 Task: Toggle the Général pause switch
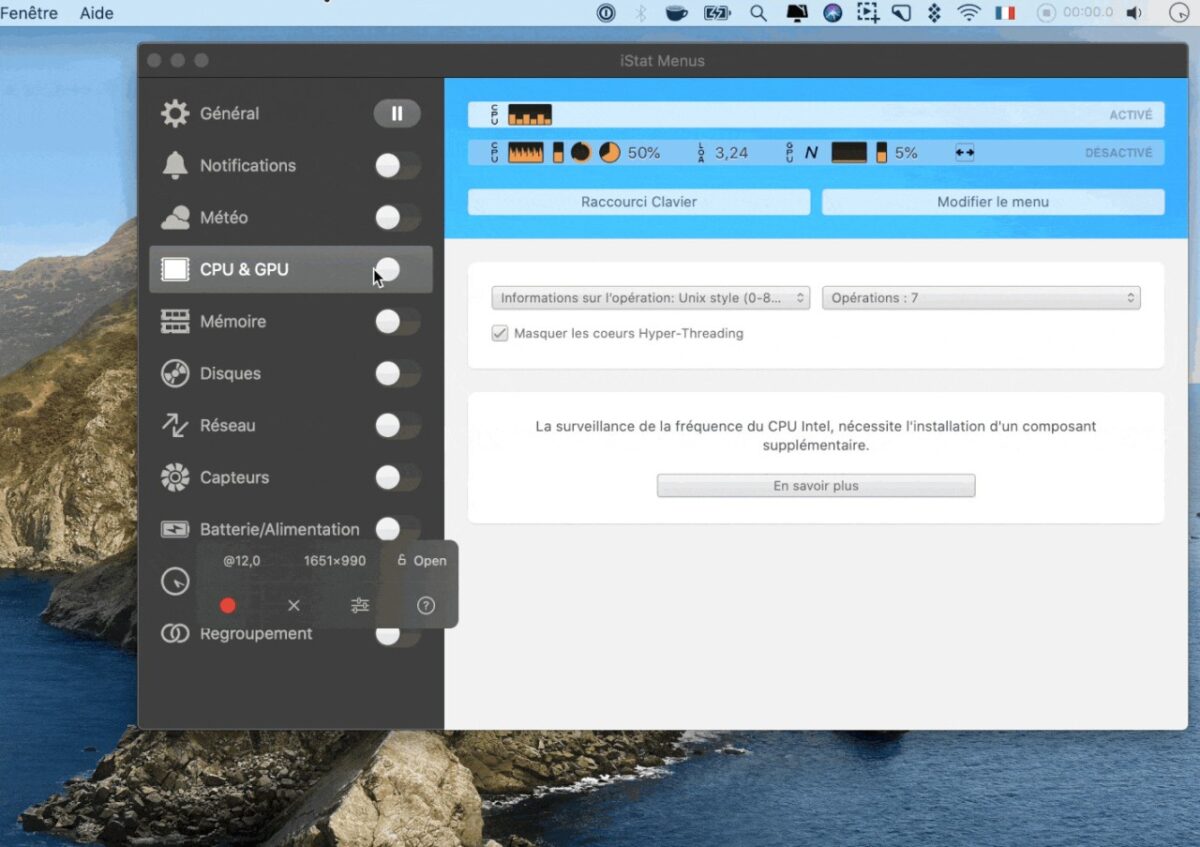(x=397, y=113)
